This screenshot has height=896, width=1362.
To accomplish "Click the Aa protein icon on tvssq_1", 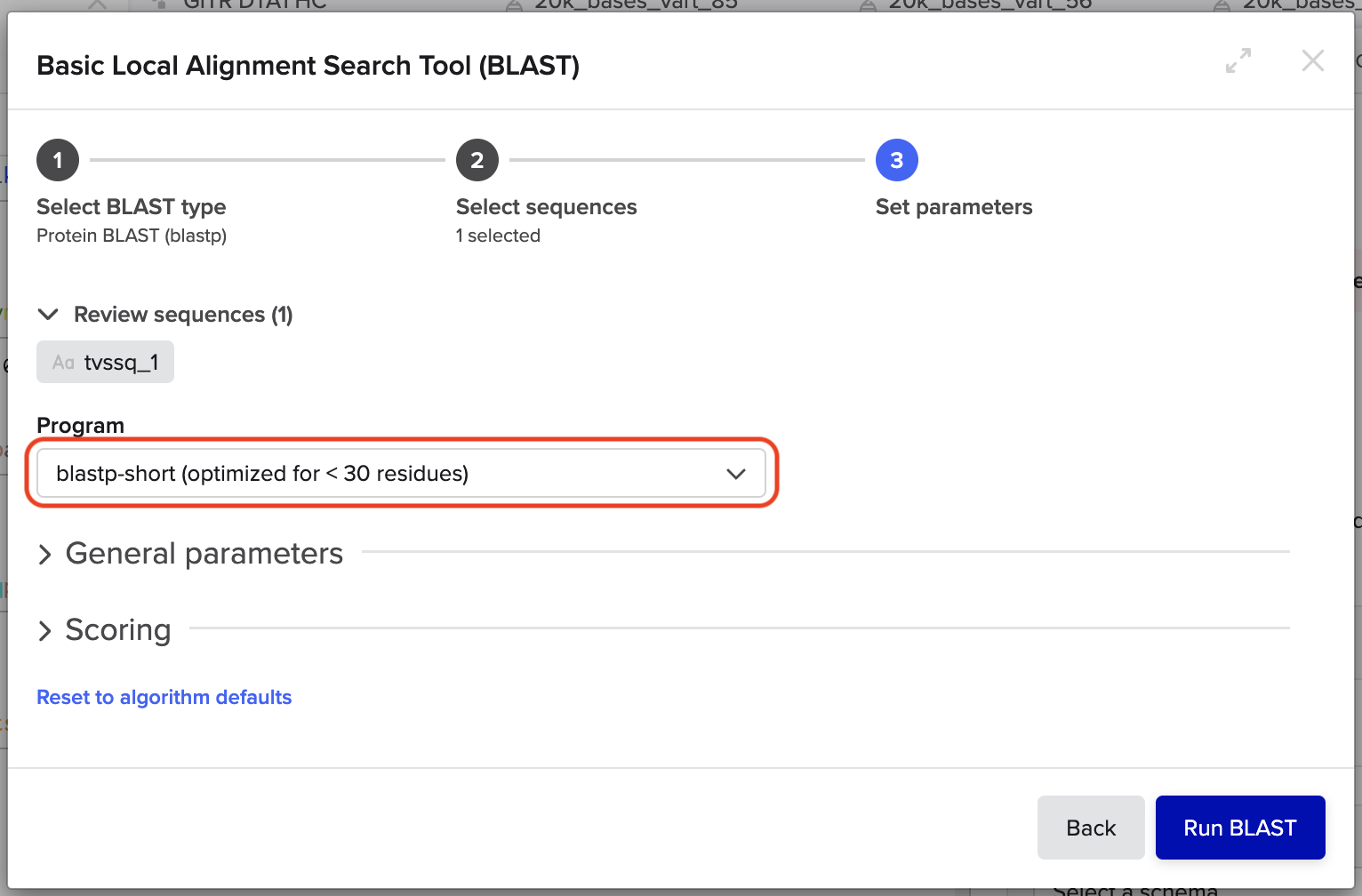I will pyautogui.click(x=63, y=363).
